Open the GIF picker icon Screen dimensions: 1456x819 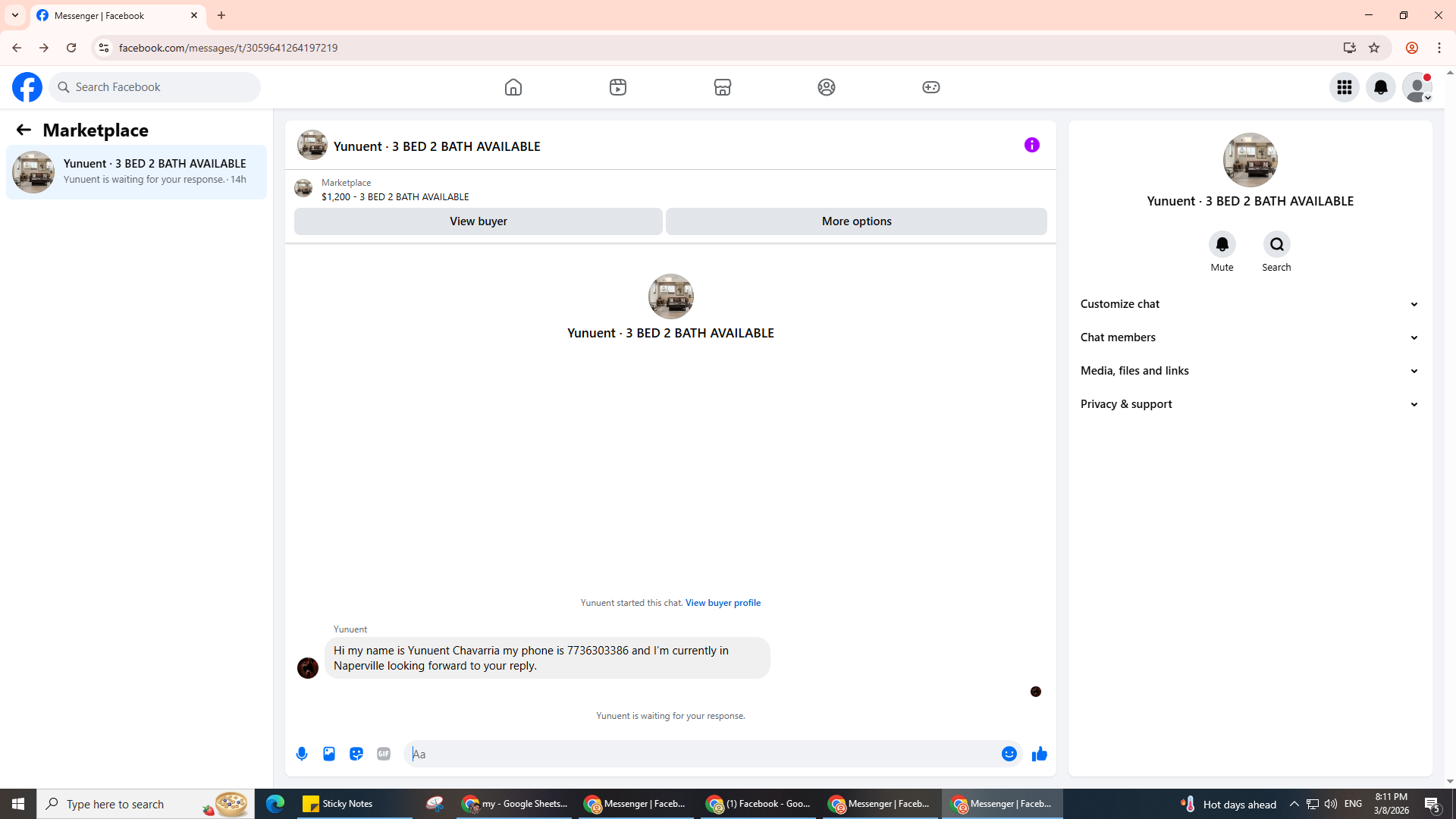click(384, 754)
